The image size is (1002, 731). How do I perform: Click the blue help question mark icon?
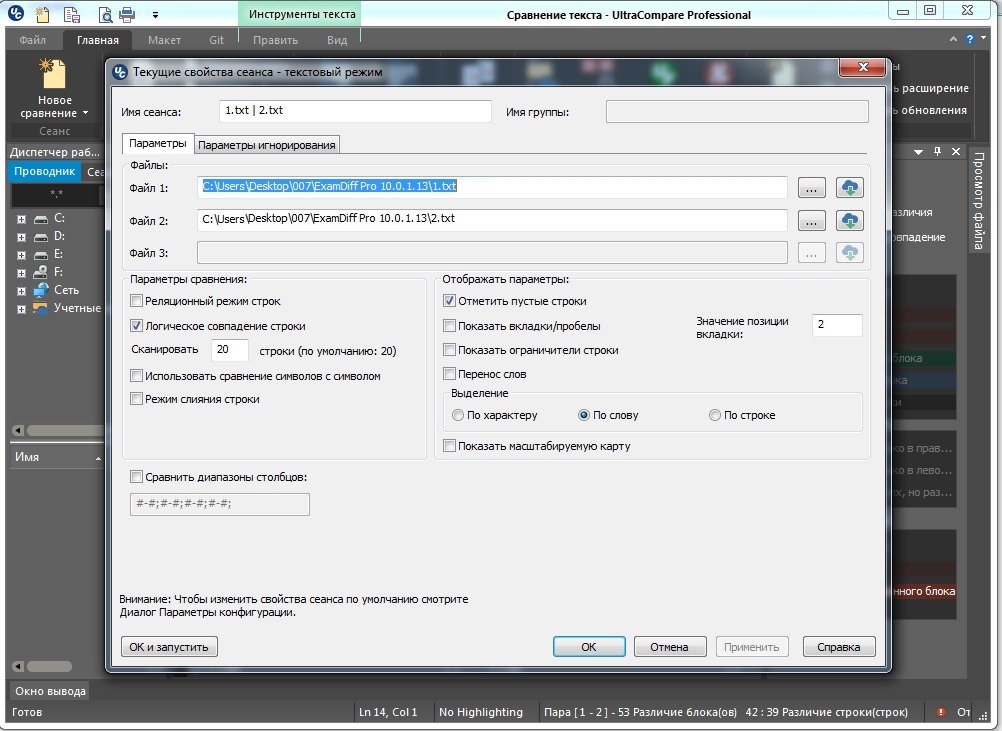coord(969,40)
